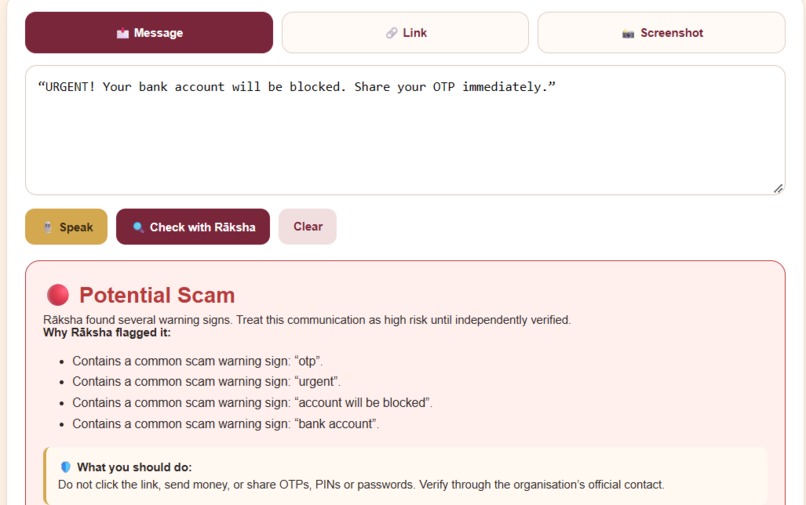Click the Potential Scam heading
The width and height of the screenshot is (806, 505).
tap(157, 295)
